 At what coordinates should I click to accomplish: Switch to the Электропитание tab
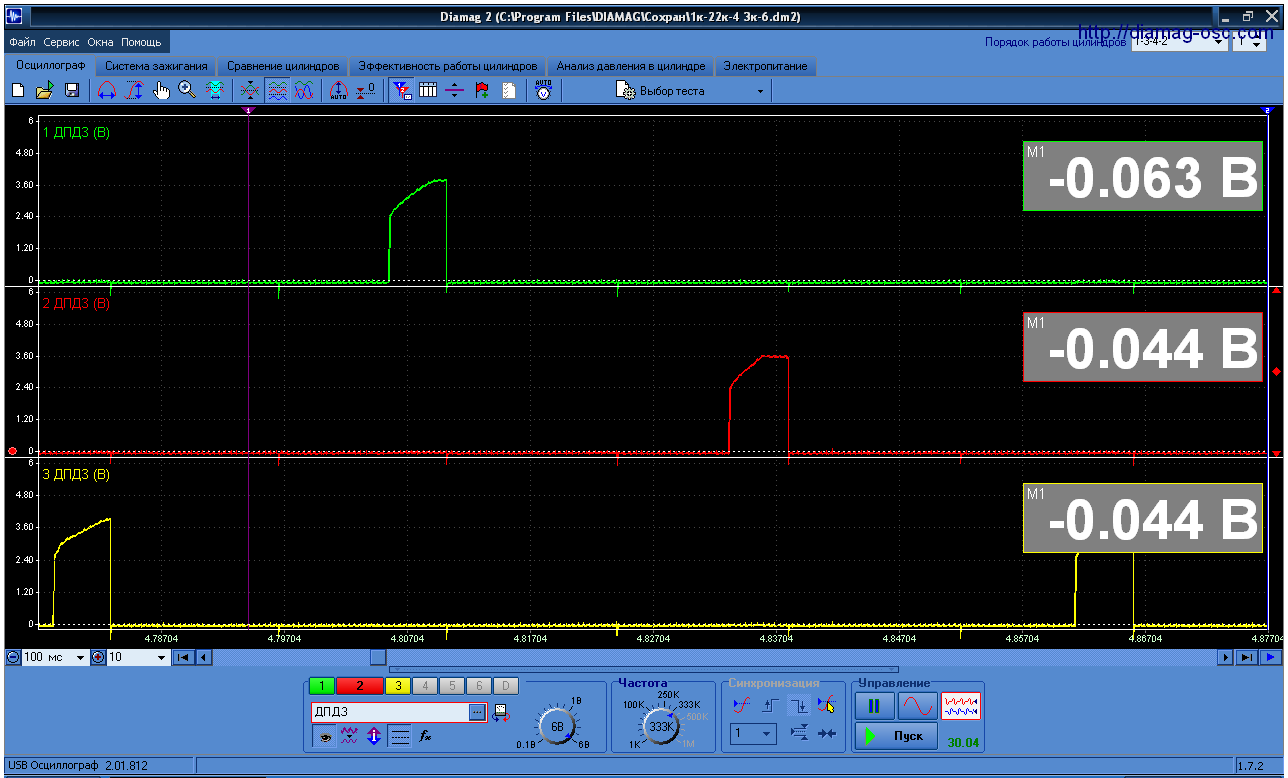pos(765,66)
